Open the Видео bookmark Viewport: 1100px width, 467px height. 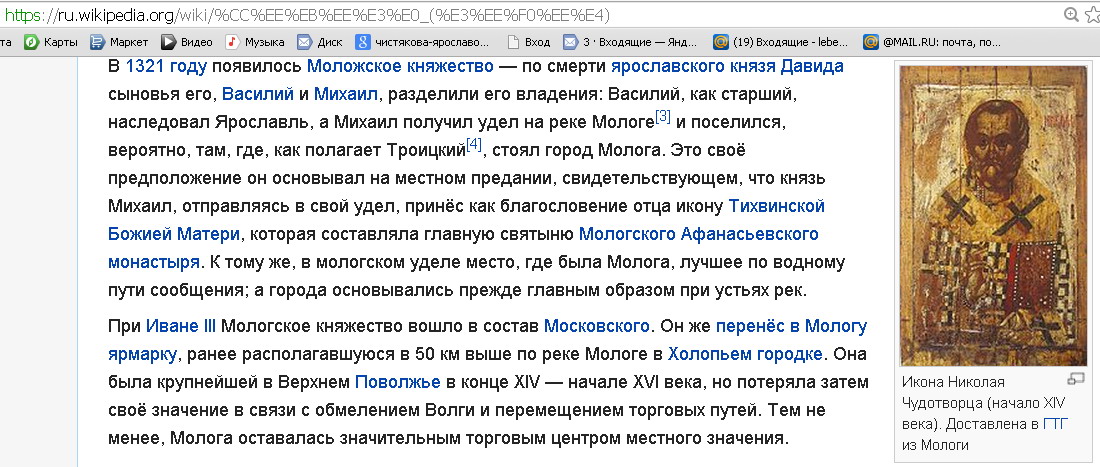pyautogui.click(x=187, y=43)
